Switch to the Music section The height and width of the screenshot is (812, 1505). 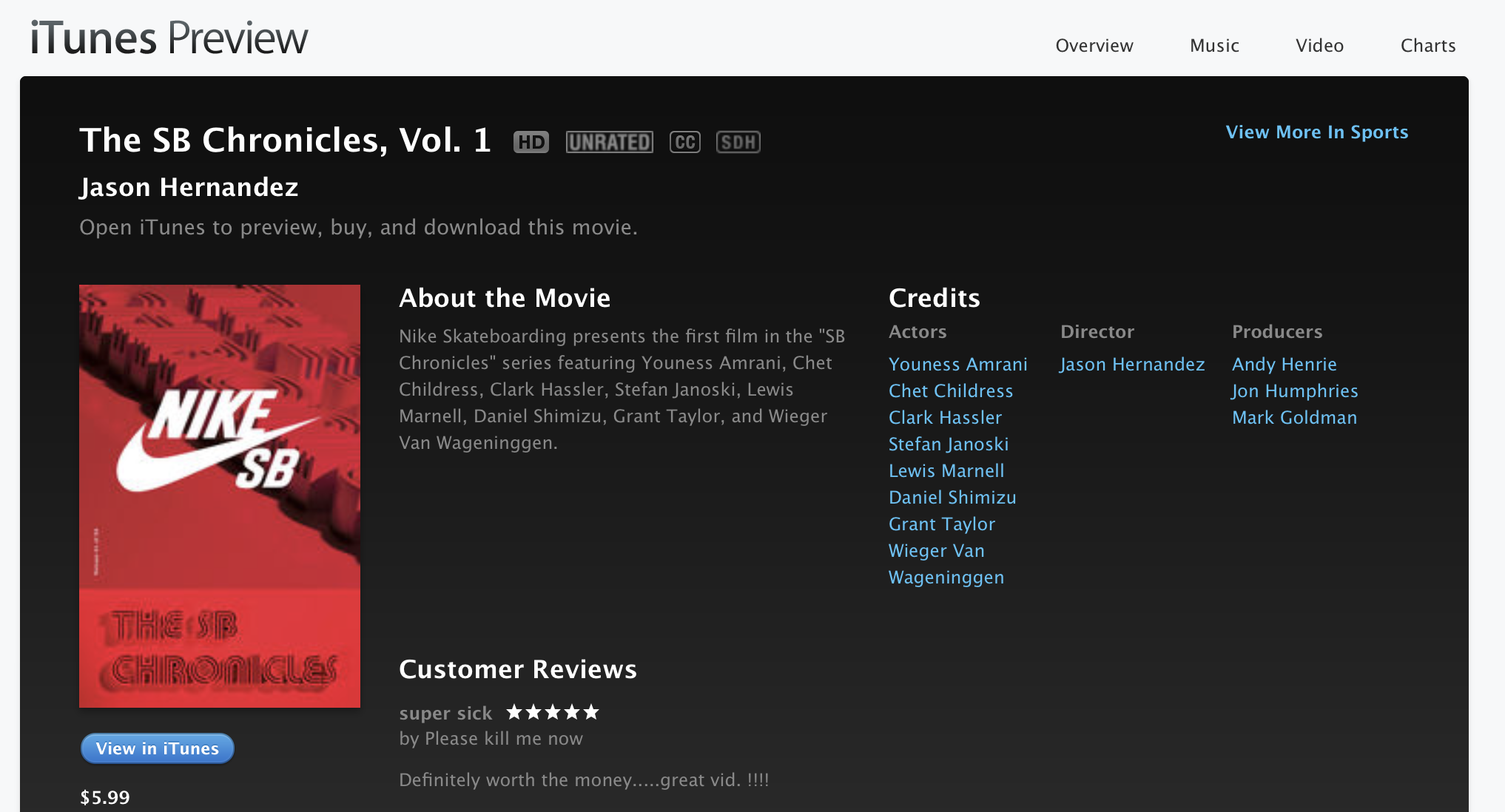pos(1214,46)
